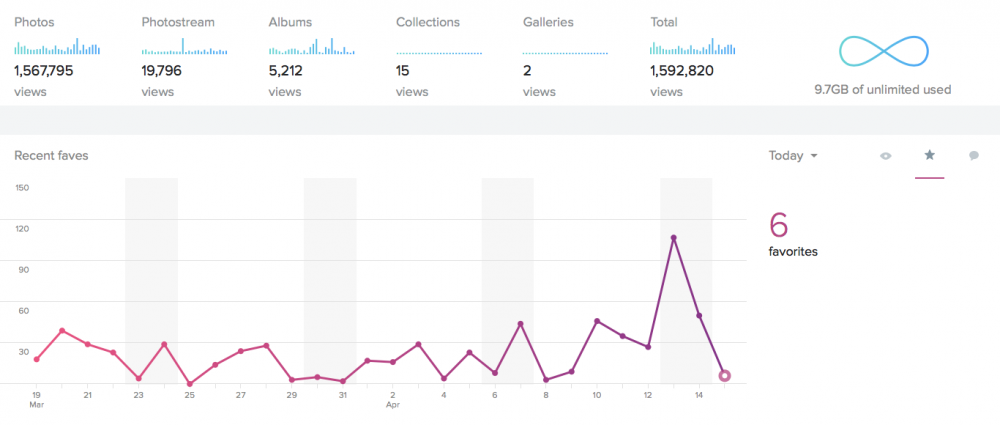Select the April 13 peak data point

point(673,238)
